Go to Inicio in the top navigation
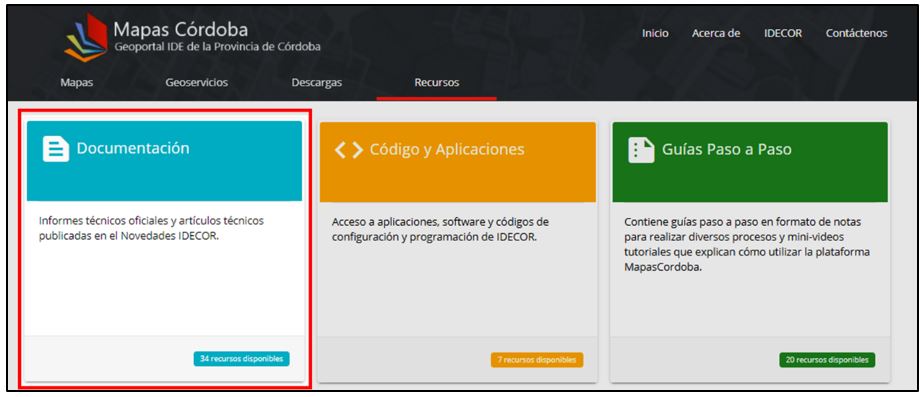This screenshot has height=397, width=921. pyautogui.click(x=655, y=33)
